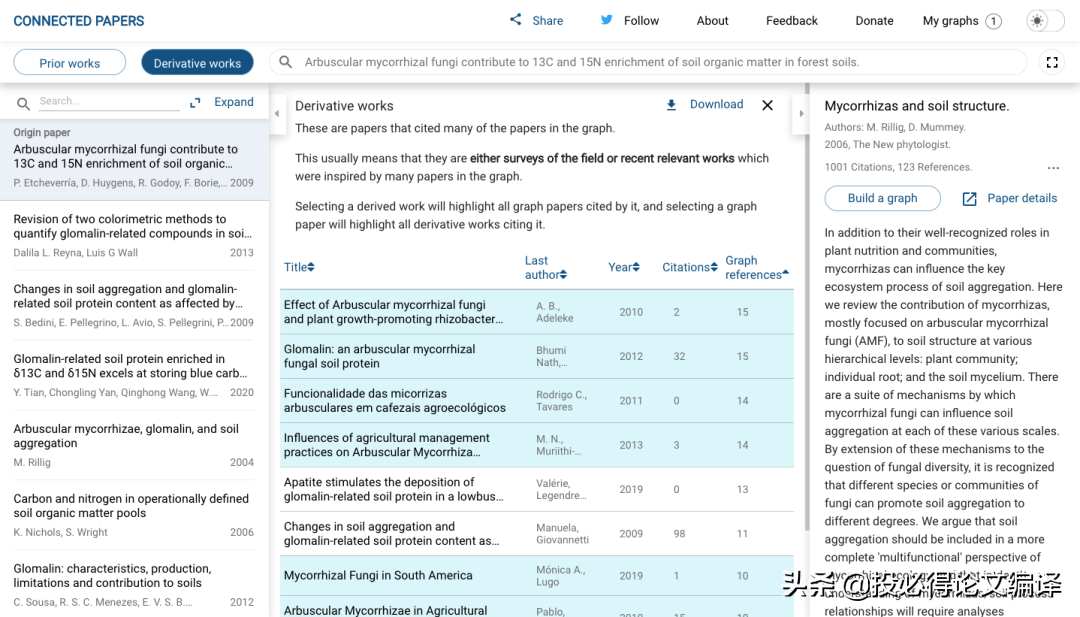Toggle the dark mode switch

tap(1045, 21)
